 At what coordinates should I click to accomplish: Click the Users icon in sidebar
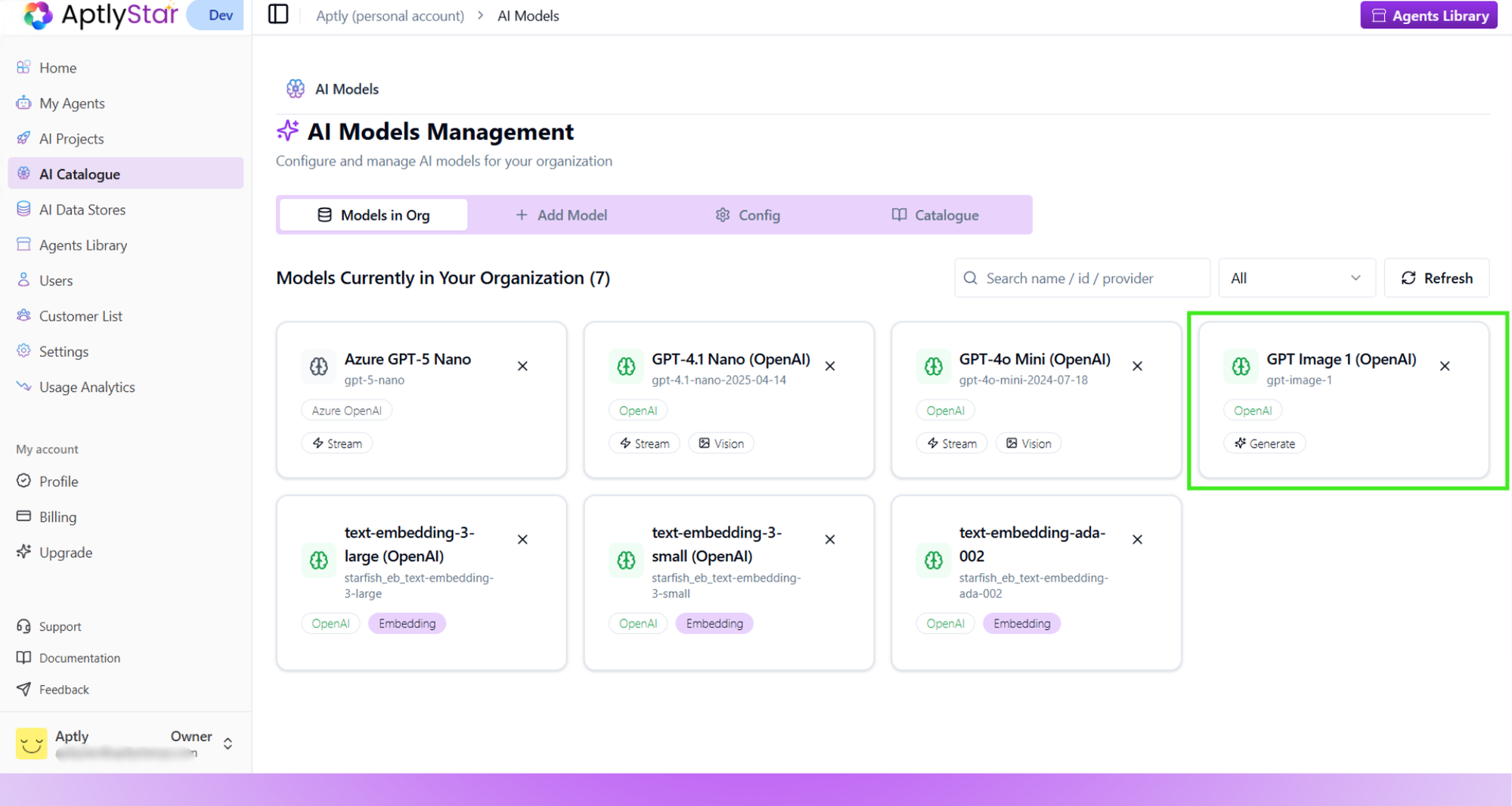point(23,280)
